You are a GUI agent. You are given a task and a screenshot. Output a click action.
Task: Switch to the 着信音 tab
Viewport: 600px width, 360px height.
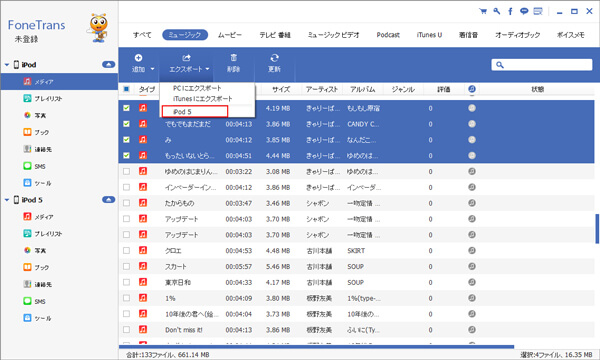[x=468, y=35]
